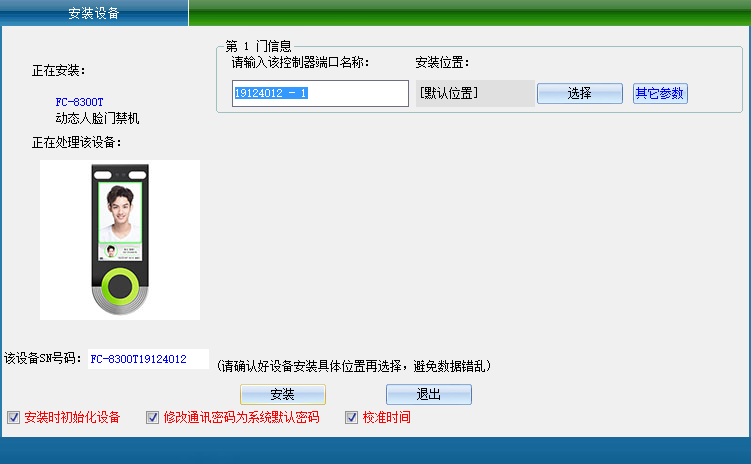Screen dimensions: 751x464
Task: Switch to the 安装设备 tab
Action: [x=93, y=13]
